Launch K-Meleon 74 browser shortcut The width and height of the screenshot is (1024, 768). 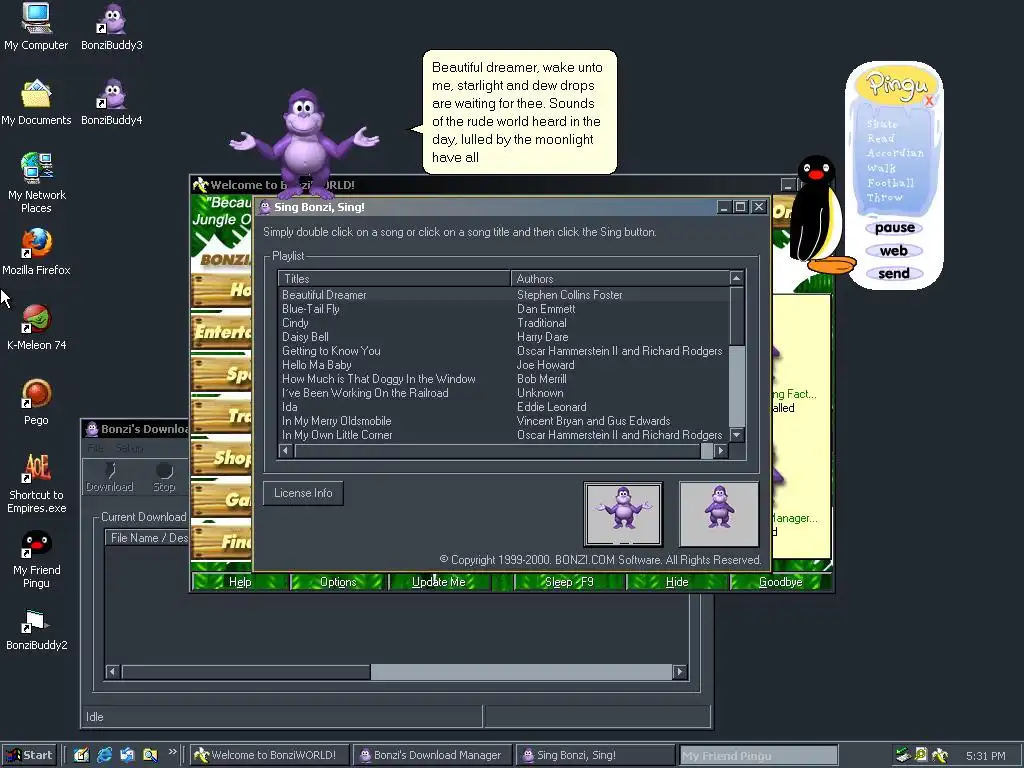tap(36, 327)
